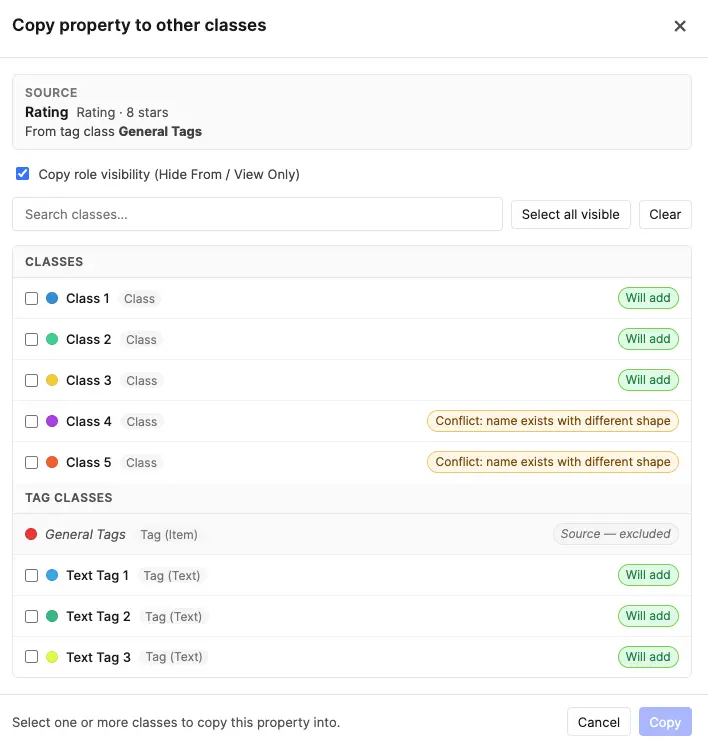Click Tag (Text) label beside Text Tag 3

[x=174, y=657]
